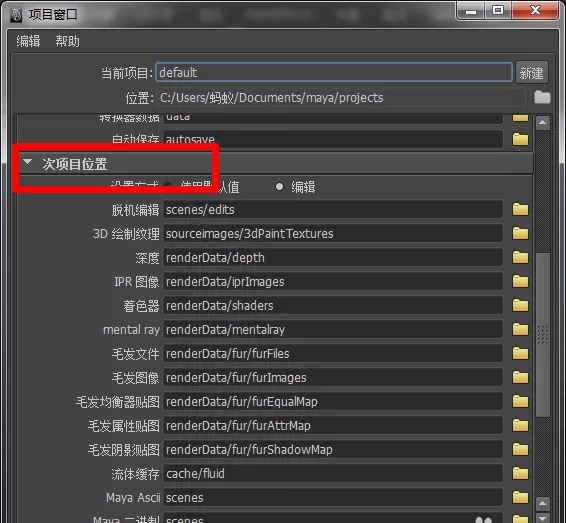Screen dimensions: 566x523
Task: Click the renderData/depth field
Action: coord(333,258)
